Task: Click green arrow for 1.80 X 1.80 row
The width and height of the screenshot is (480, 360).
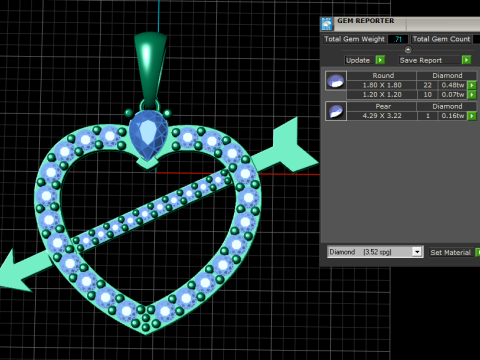Action: pyautogui.click(x=472, y=85)
